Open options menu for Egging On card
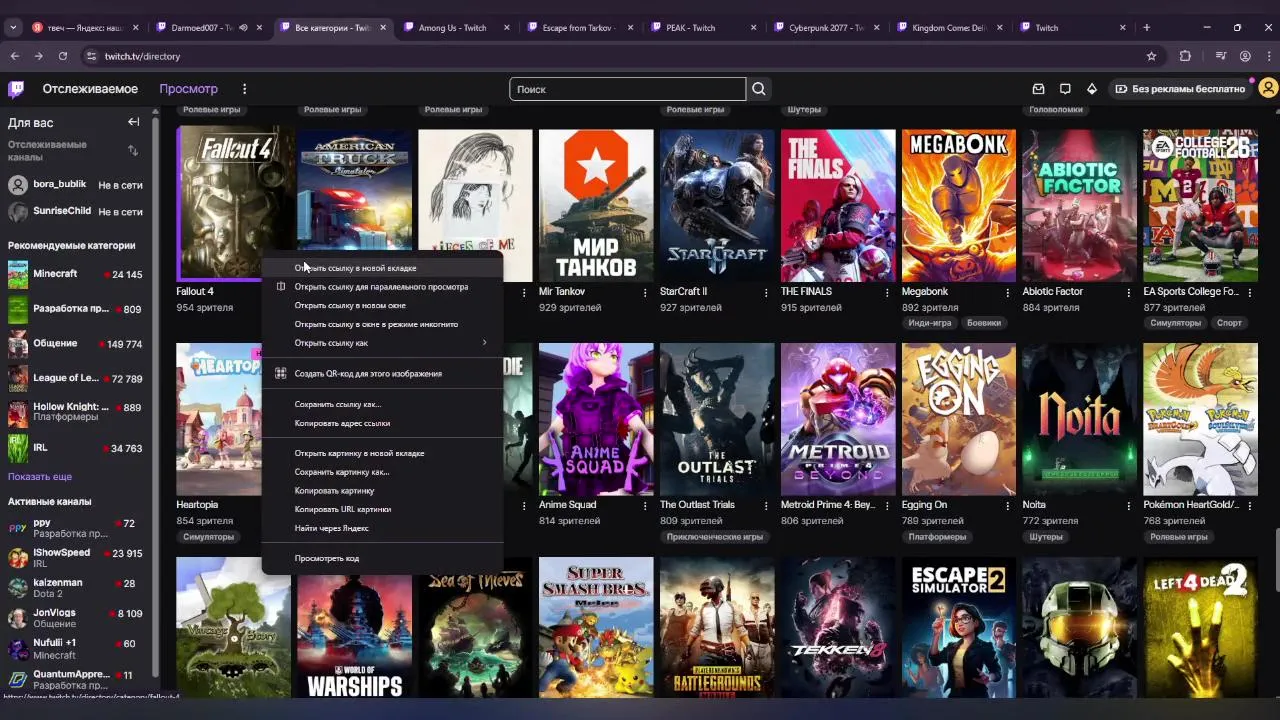 (x=1008, y=505)
